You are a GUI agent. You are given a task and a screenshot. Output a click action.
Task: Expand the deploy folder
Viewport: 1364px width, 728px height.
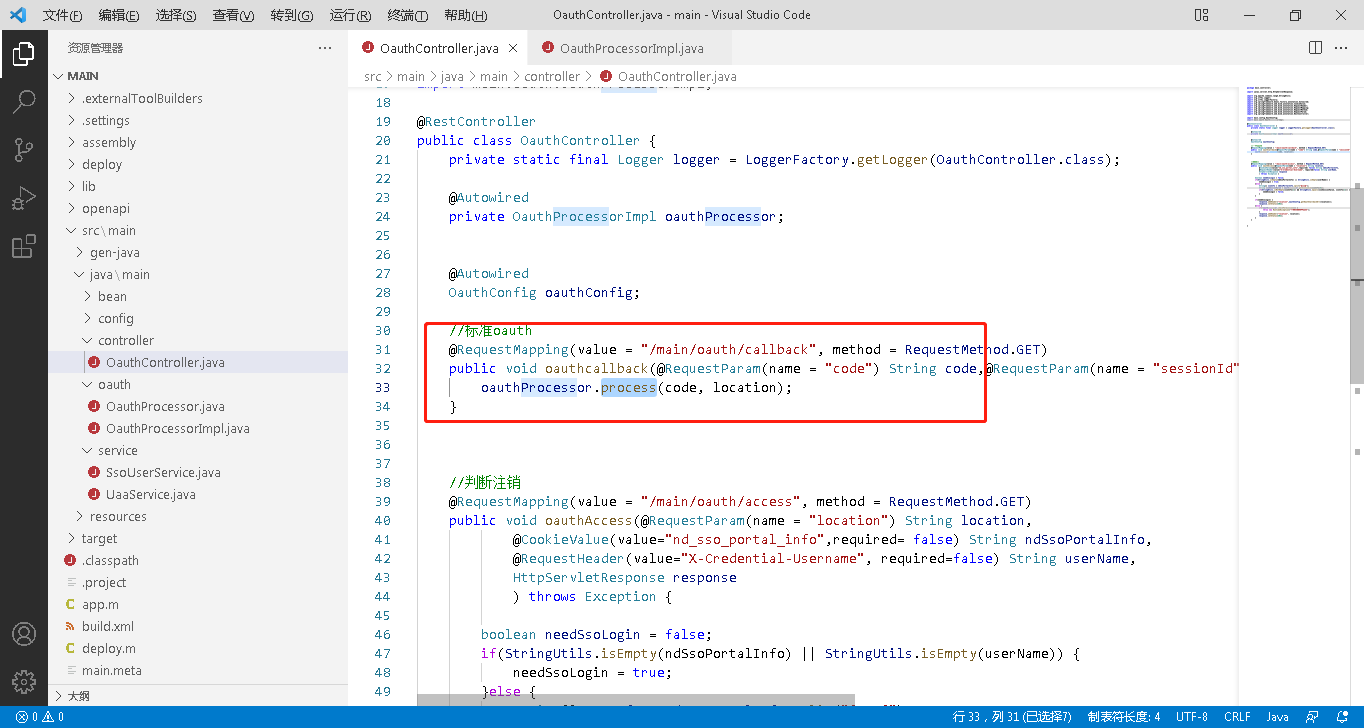[x=101, y=164]
